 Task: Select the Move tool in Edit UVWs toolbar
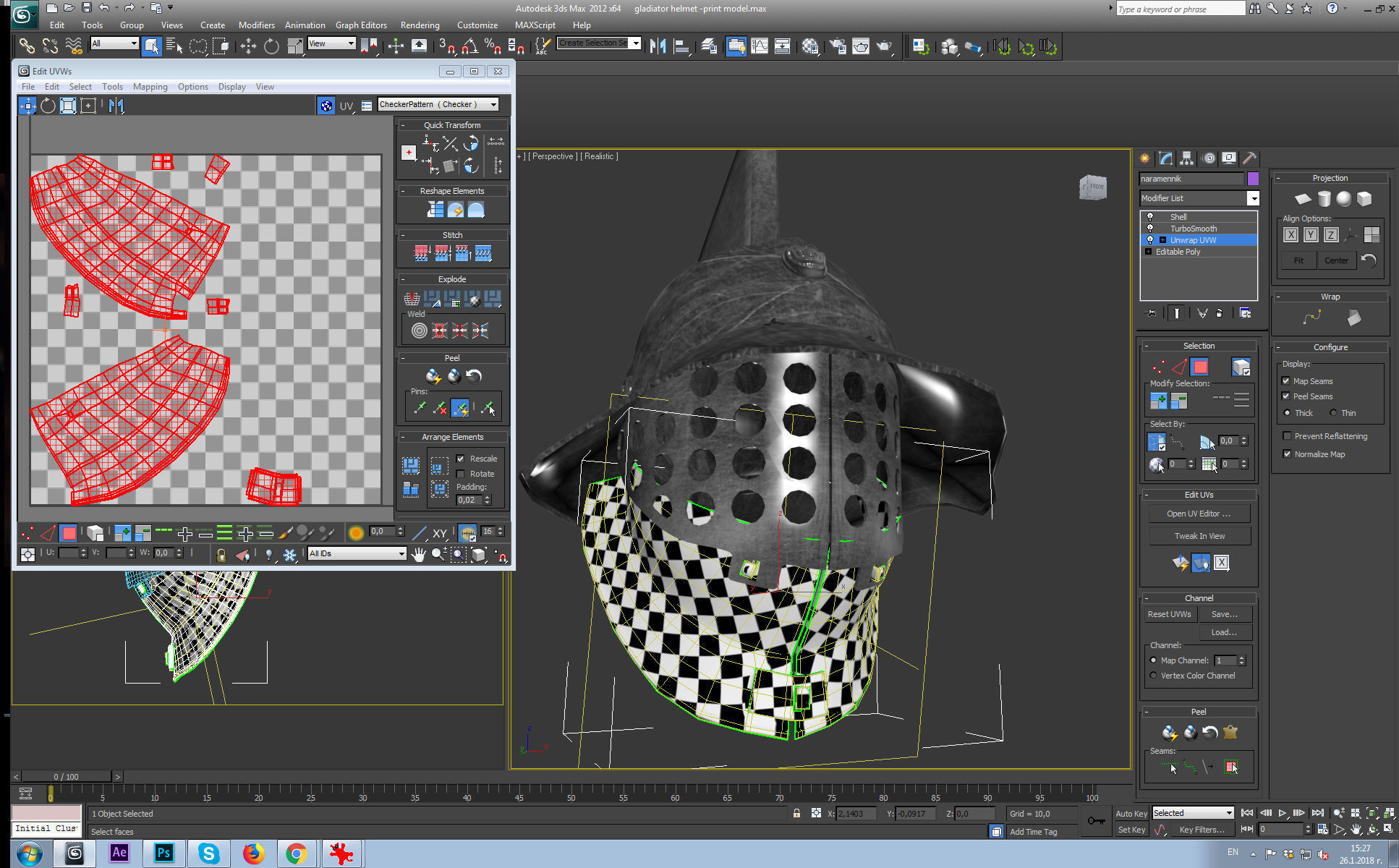[27, 106]
